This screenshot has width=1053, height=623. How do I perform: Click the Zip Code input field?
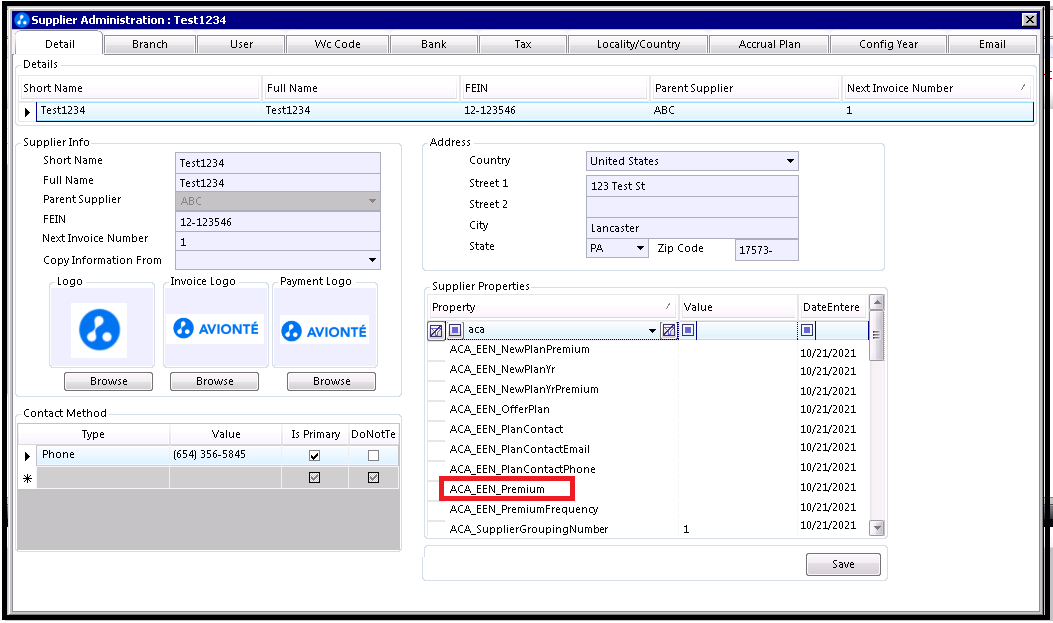click(x=767, y=250)
